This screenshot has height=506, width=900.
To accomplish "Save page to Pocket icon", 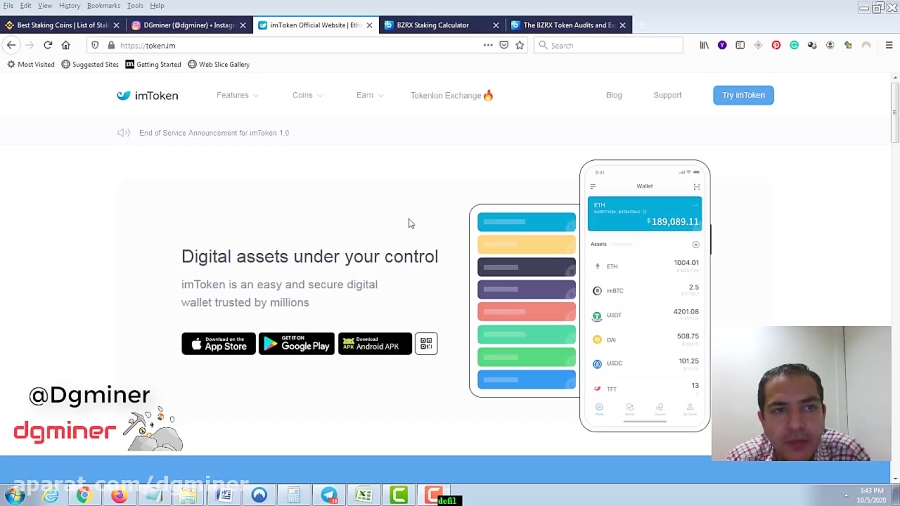I will pyautogui.click(x=504, y=45).
